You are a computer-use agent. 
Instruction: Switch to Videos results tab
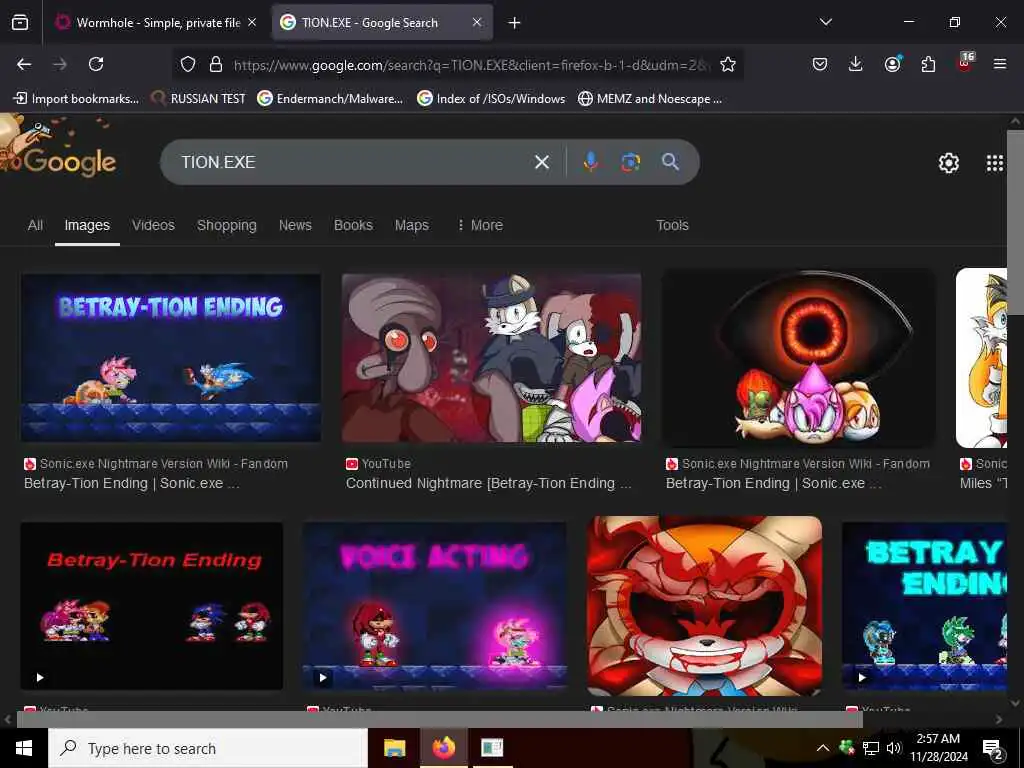pos(153,225)
